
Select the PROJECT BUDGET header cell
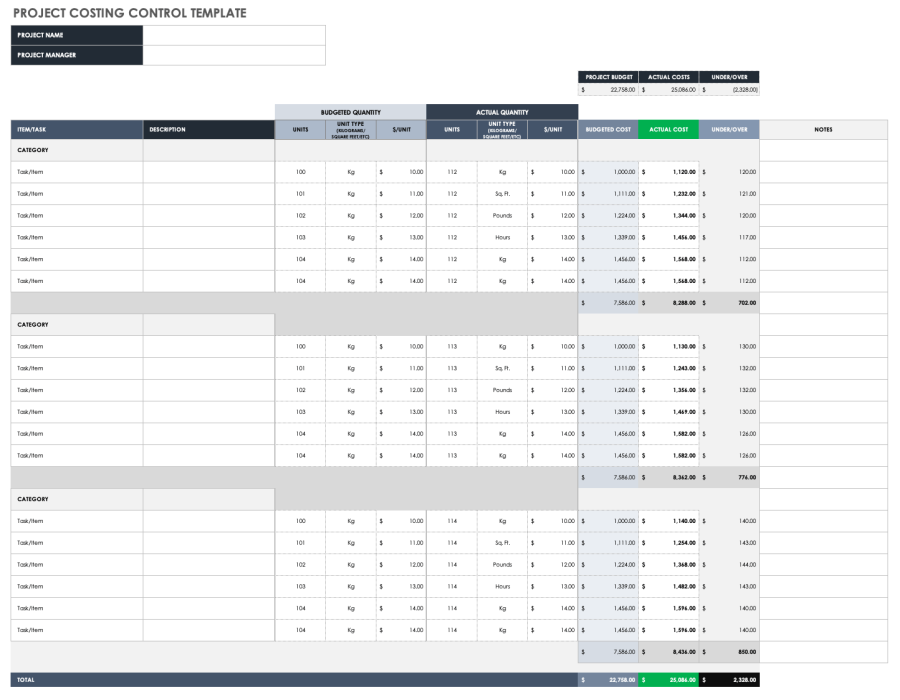(x=607, y=77)
